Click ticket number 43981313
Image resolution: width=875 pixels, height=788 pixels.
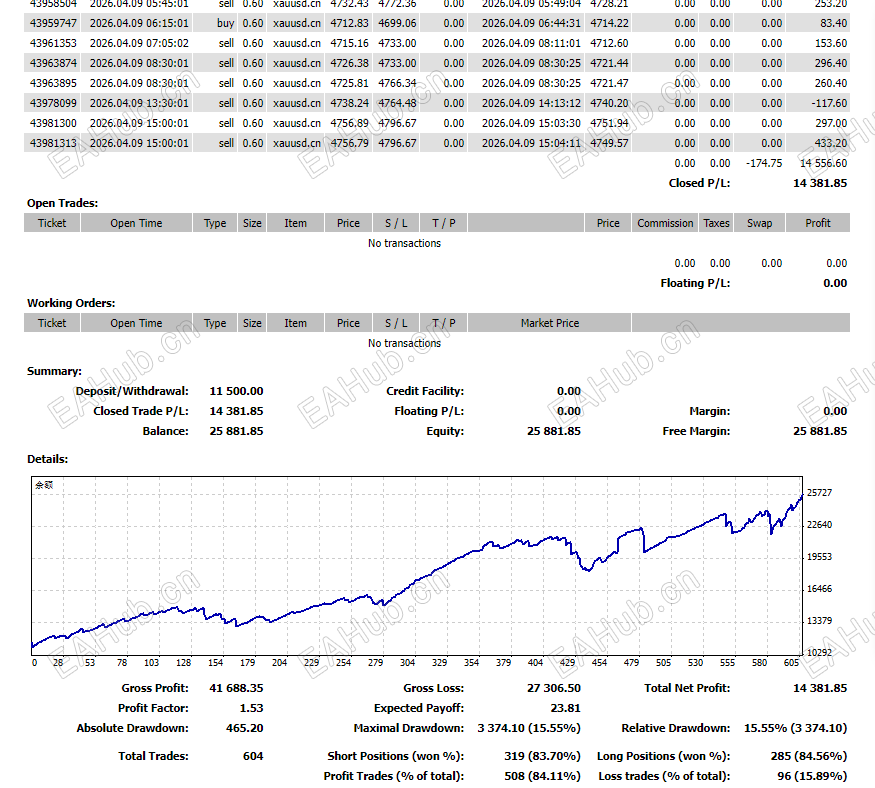[x=53, y=143]
